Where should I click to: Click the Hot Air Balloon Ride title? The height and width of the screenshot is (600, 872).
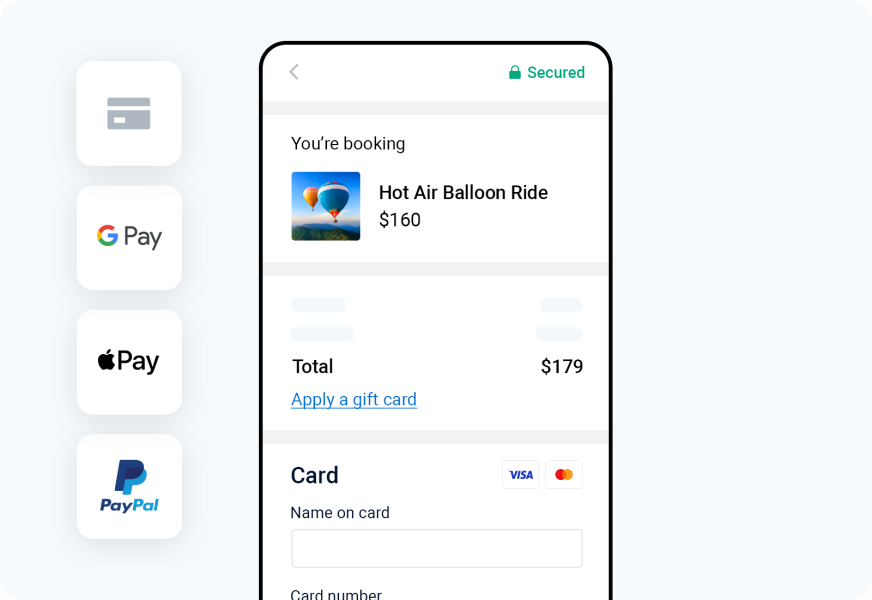click(463, 192)
